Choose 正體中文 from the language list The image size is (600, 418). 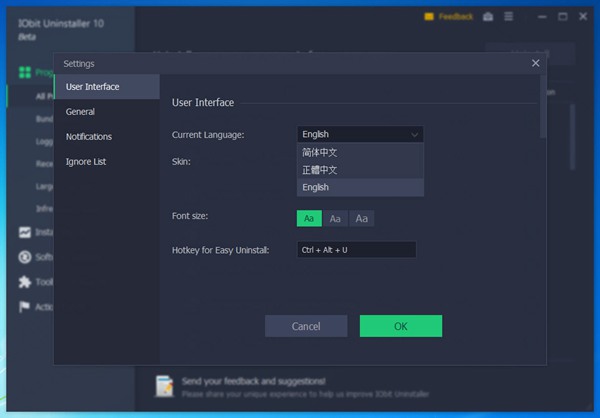click(x=360, y=170)
